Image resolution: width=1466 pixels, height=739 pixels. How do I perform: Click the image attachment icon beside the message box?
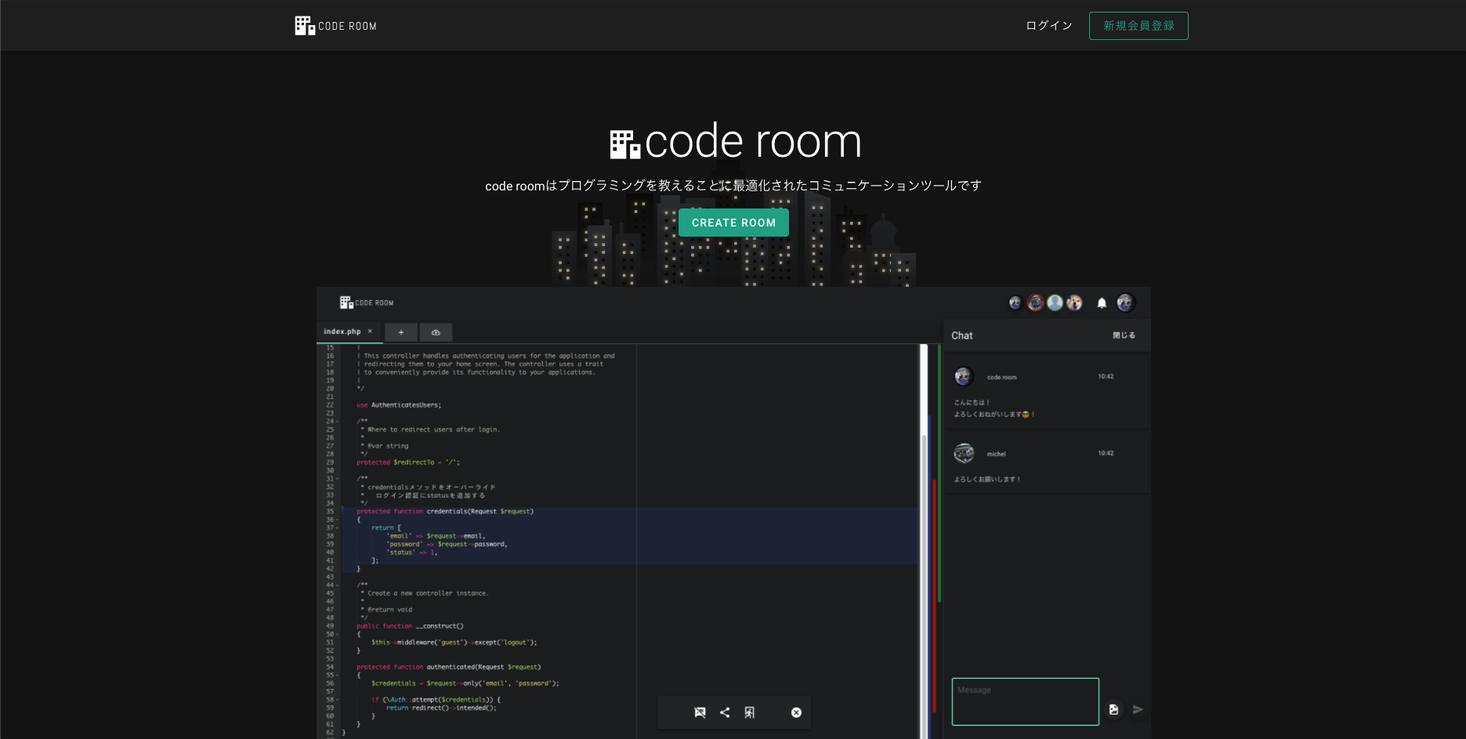click(1113, 709)
